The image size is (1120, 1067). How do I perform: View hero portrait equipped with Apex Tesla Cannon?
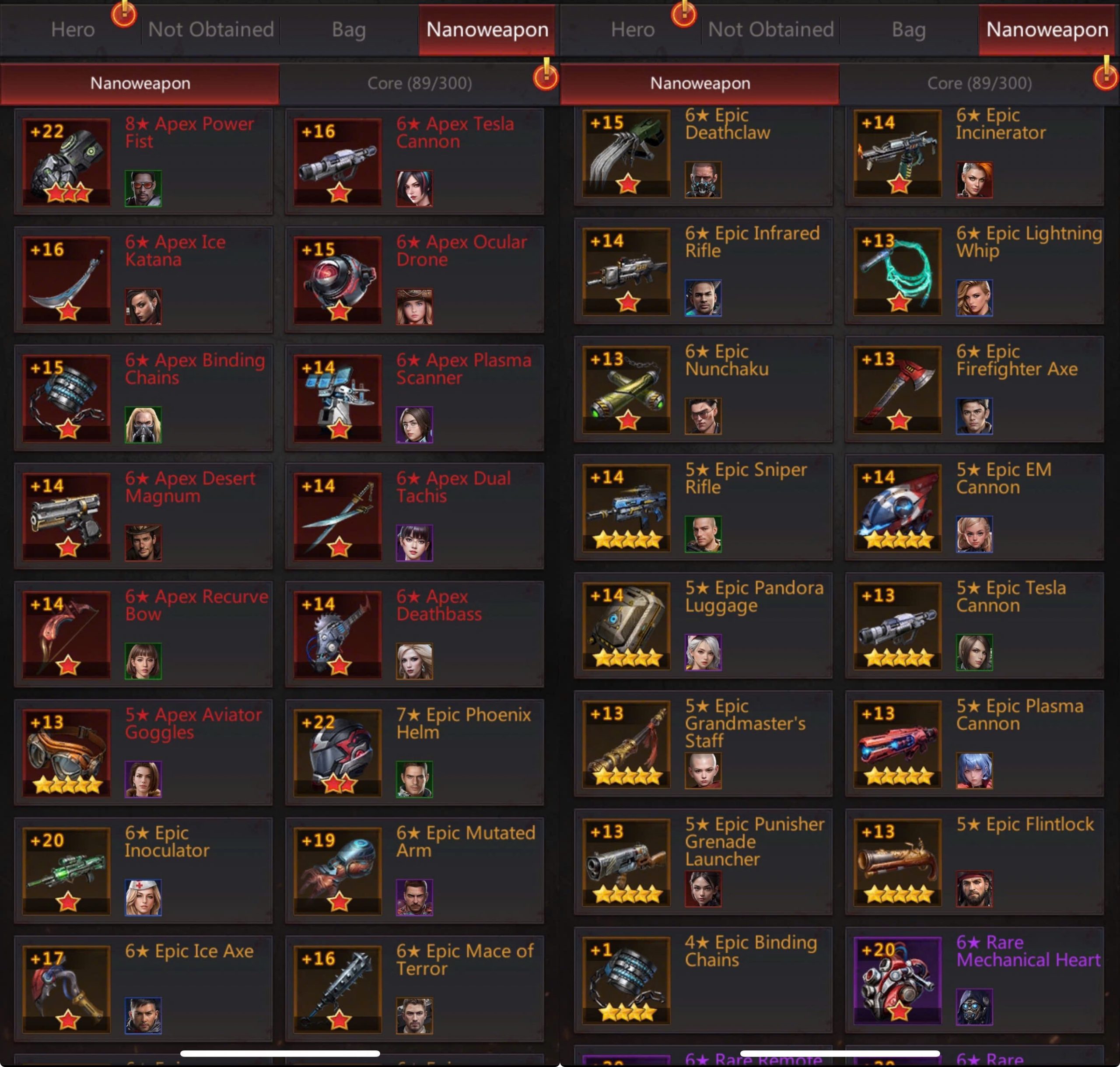coord(414,188)
